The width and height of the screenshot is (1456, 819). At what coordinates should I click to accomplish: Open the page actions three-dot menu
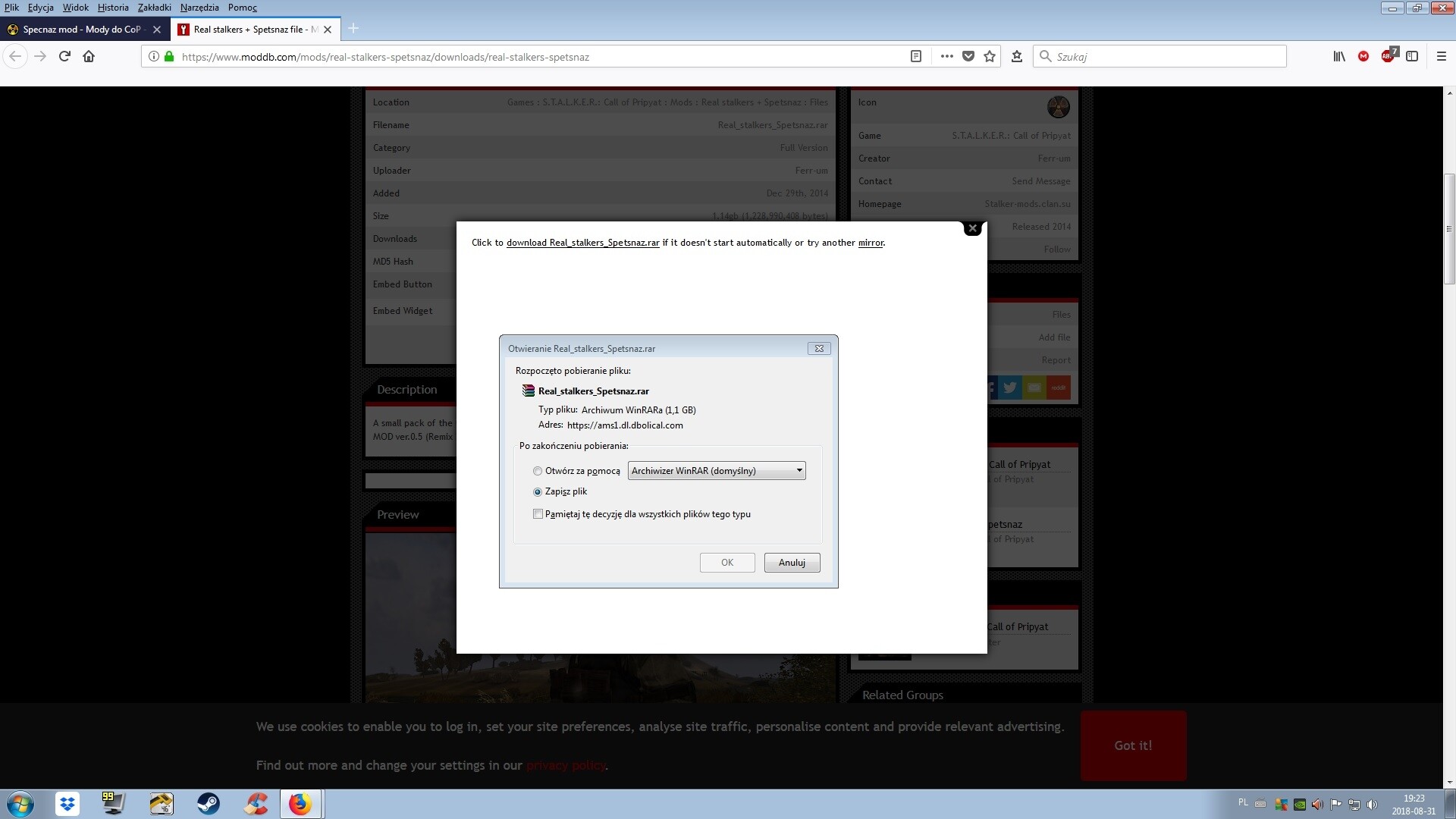click(946, 56)
